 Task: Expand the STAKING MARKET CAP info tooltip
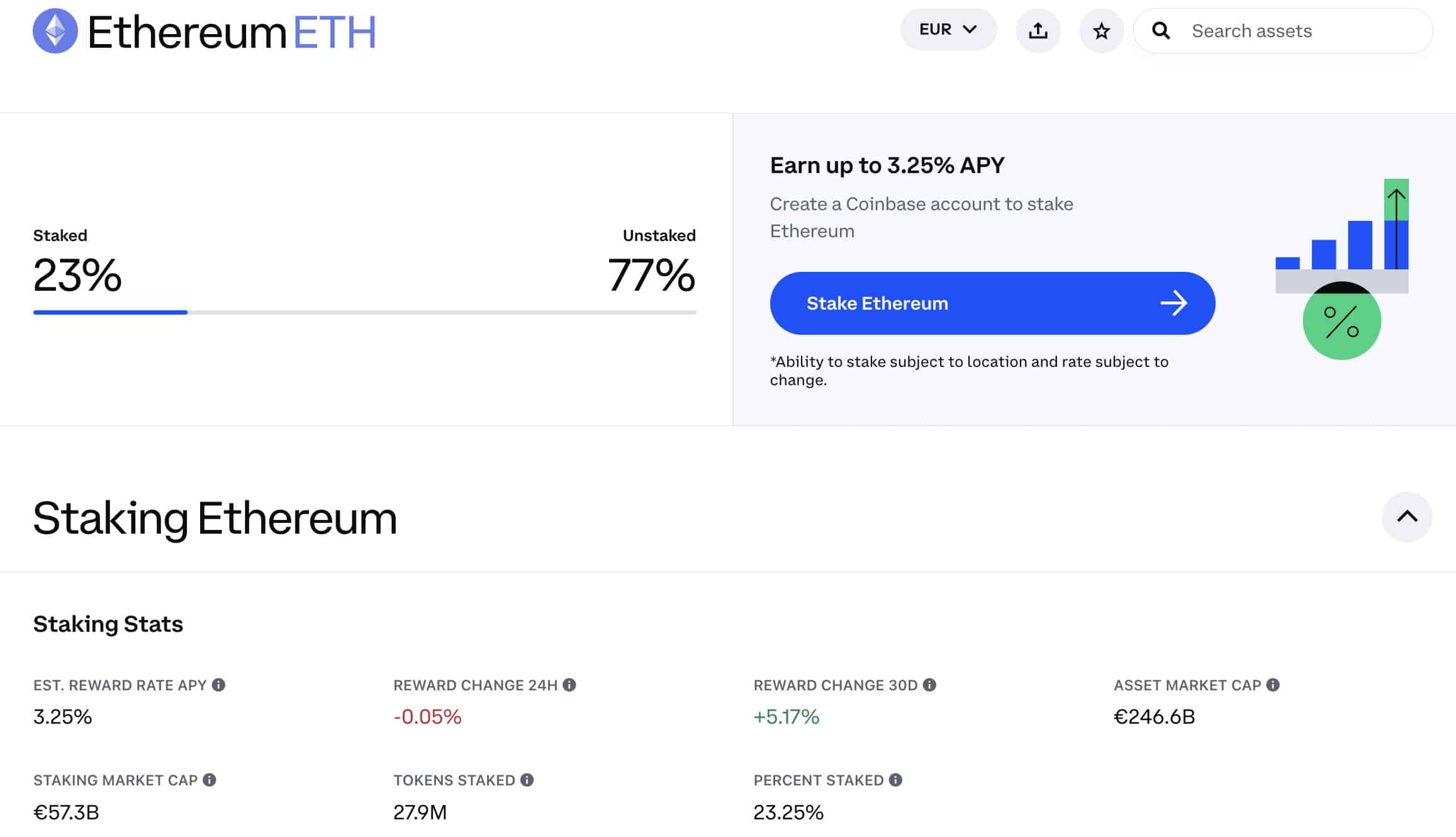[x=209, y=780]
